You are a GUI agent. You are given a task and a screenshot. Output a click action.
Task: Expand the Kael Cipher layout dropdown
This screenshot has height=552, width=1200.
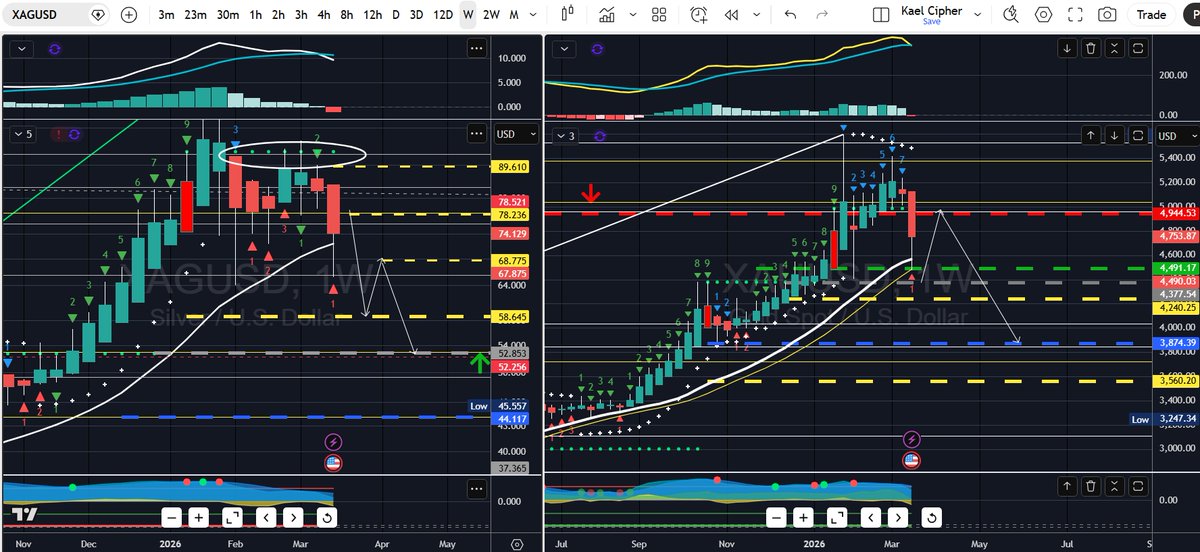[980, 15]
